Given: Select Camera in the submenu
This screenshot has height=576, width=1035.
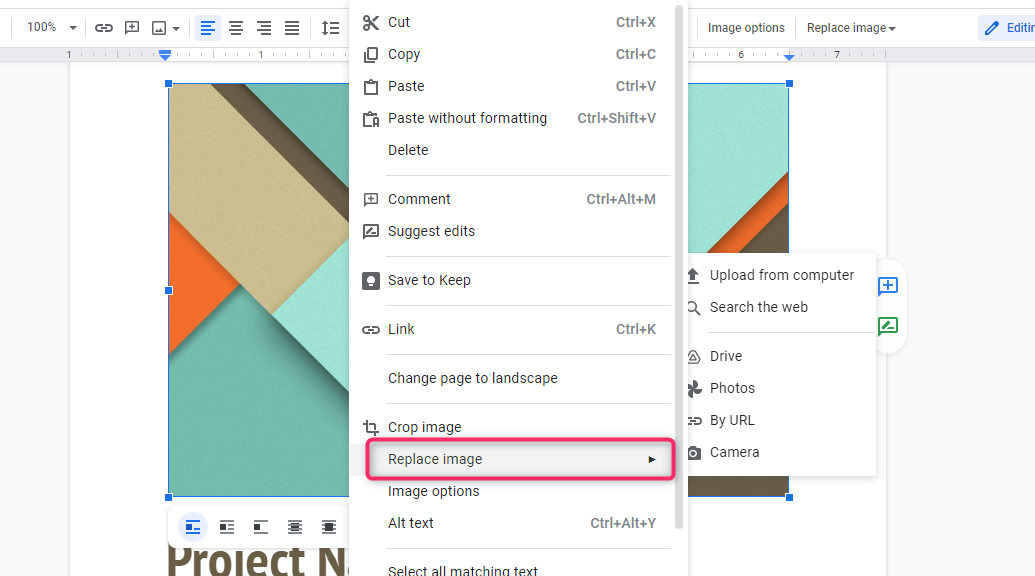Looking at the screenshot, I should click(x=782, y=453).
